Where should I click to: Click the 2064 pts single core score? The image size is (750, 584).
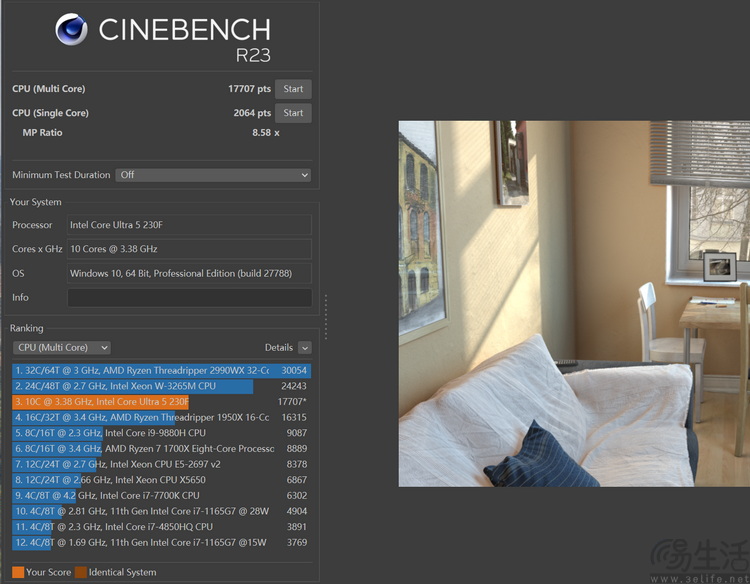252,113
